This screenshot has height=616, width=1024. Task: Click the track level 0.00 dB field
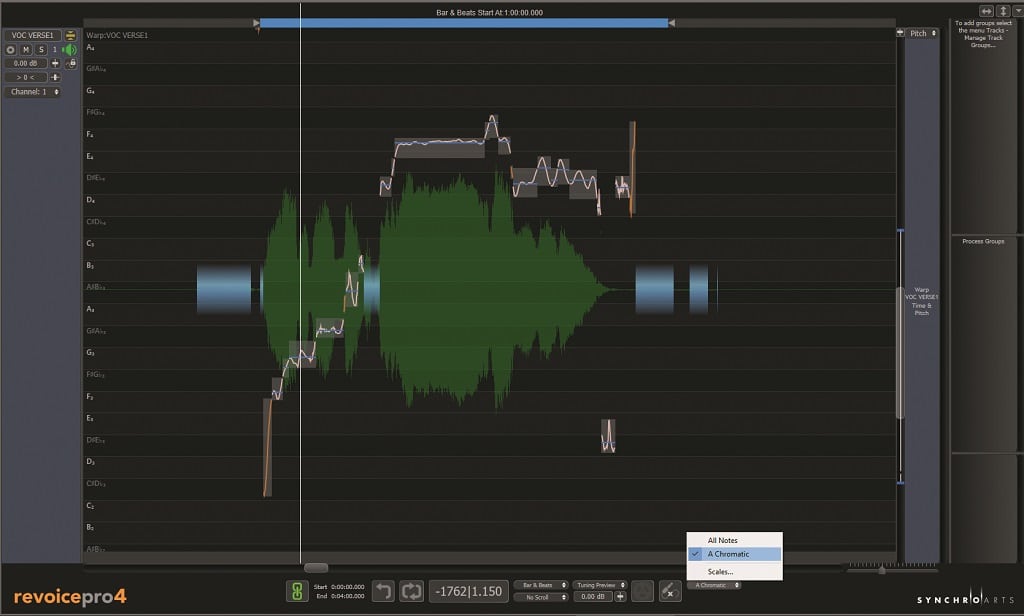pyautogui.click(x=25, y=63)
